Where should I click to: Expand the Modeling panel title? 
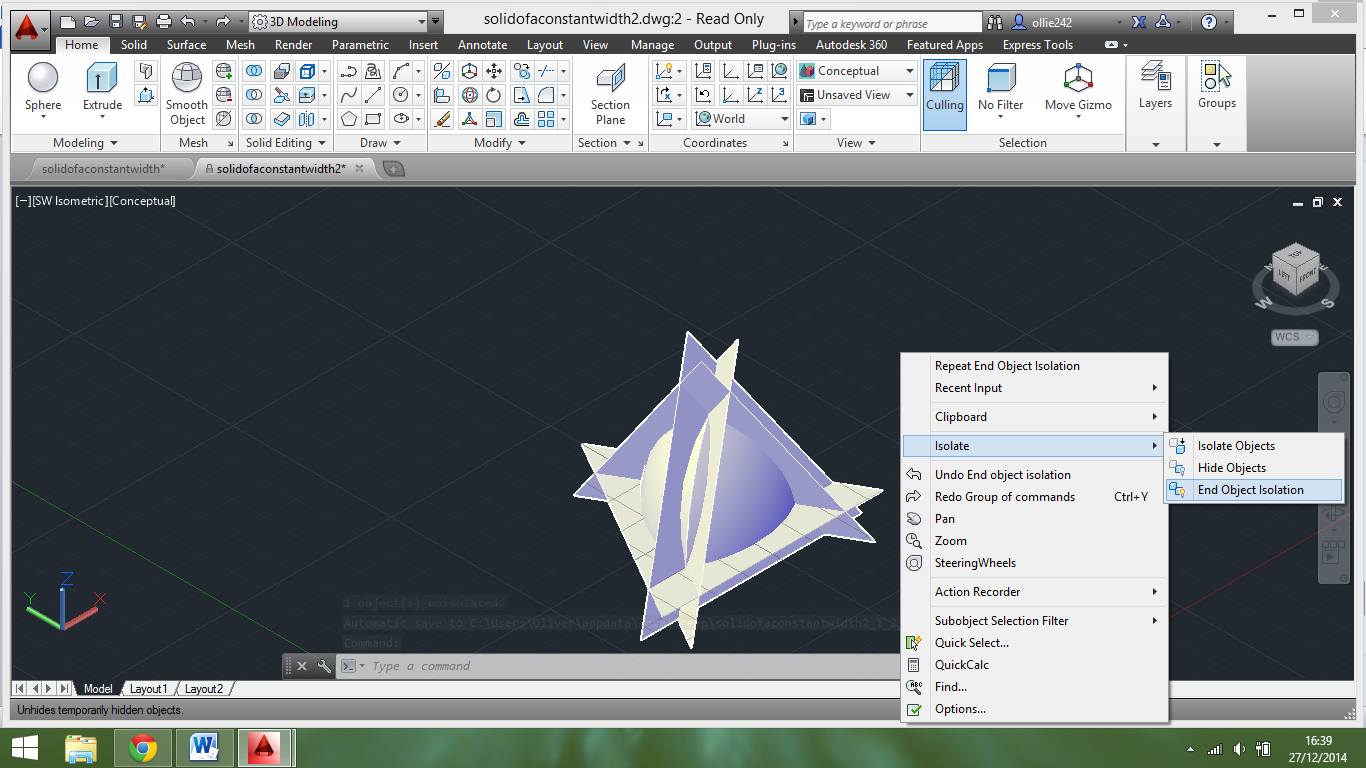coord(85,143)
